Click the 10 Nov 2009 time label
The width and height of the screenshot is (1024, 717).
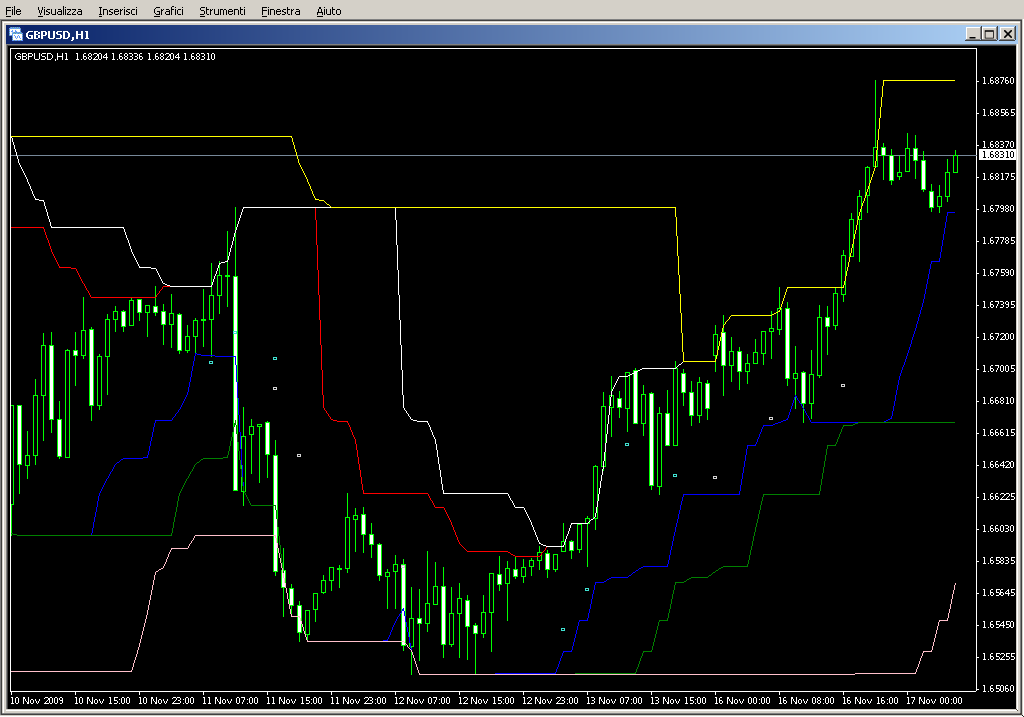click(x=37, y=701)
